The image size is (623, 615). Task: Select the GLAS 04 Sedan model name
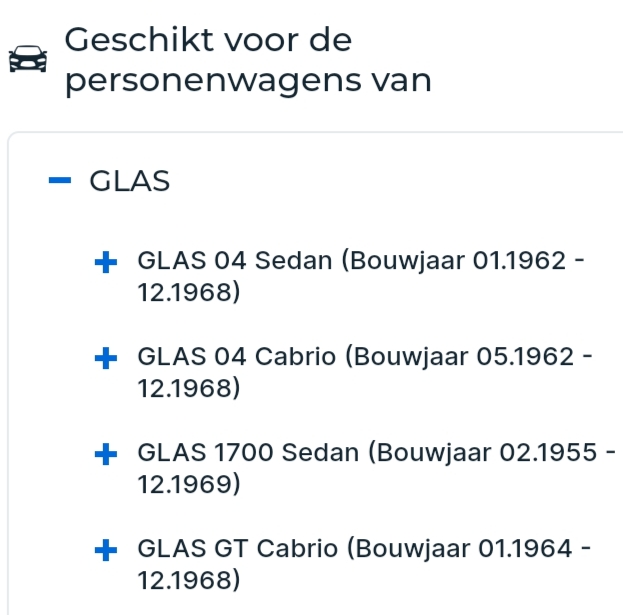tap(236, 263)
